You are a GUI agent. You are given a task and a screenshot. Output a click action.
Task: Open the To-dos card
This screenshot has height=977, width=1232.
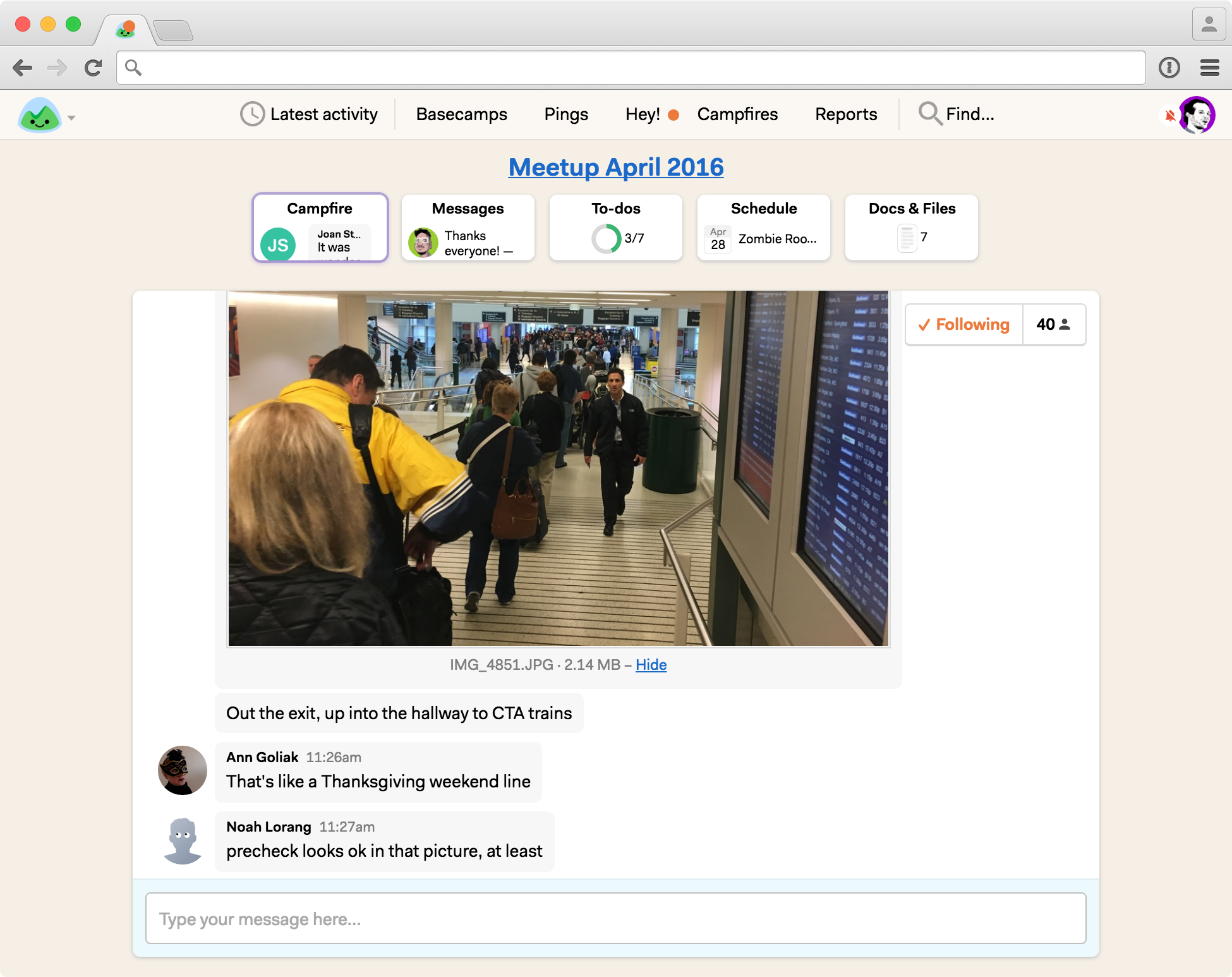(x=616, y=228)
